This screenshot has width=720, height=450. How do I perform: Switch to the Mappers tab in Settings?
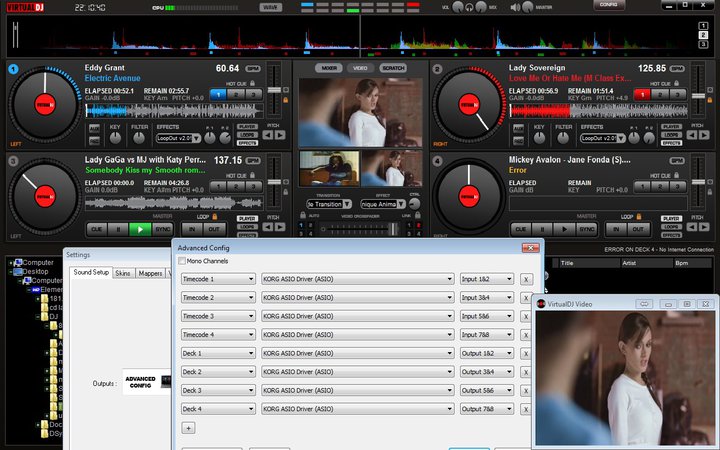pyautogui.click(x=150, y=273)
